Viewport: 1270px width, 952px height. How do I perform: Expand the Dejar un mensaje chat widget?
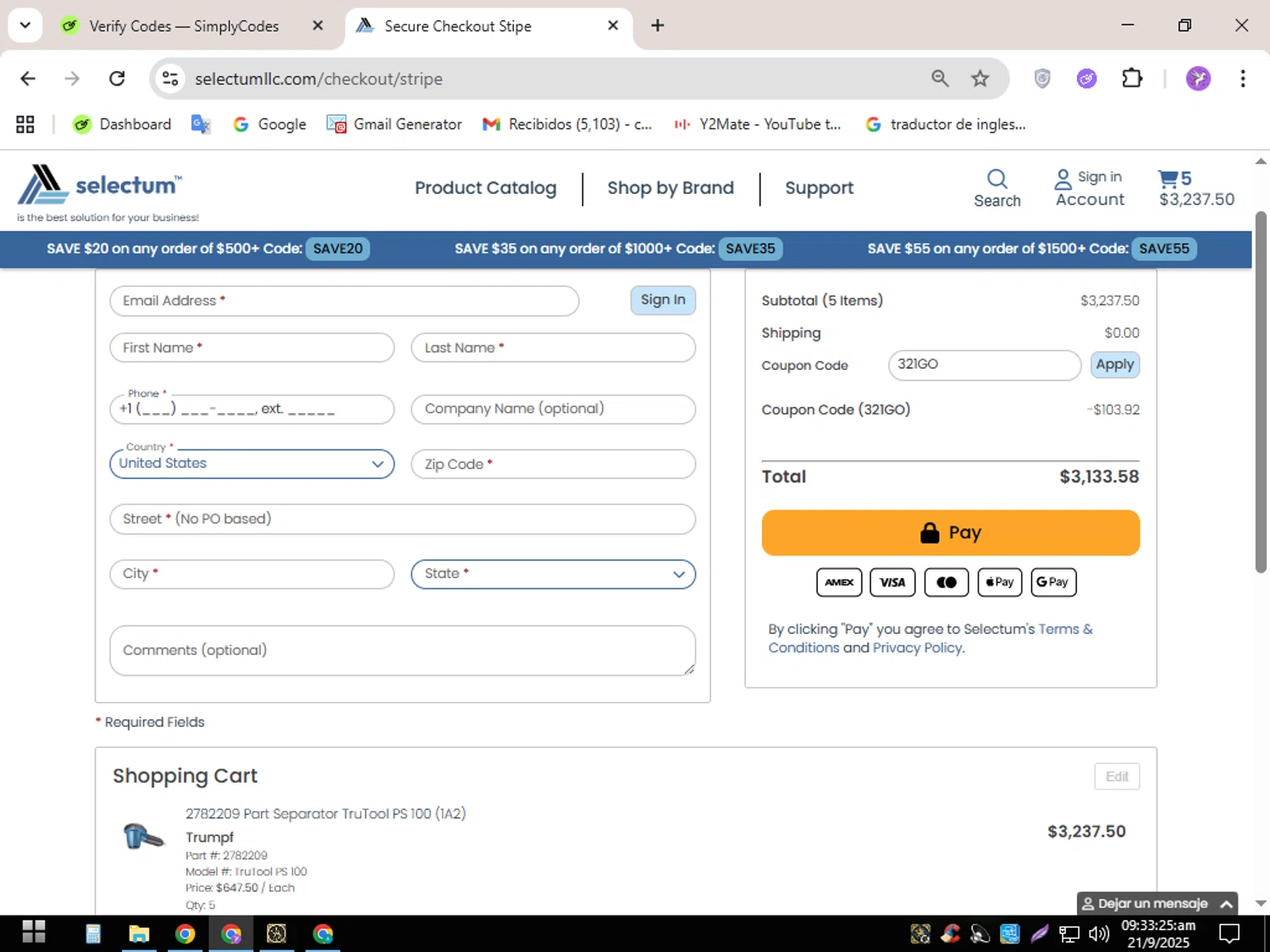(x=1157, y=903)
